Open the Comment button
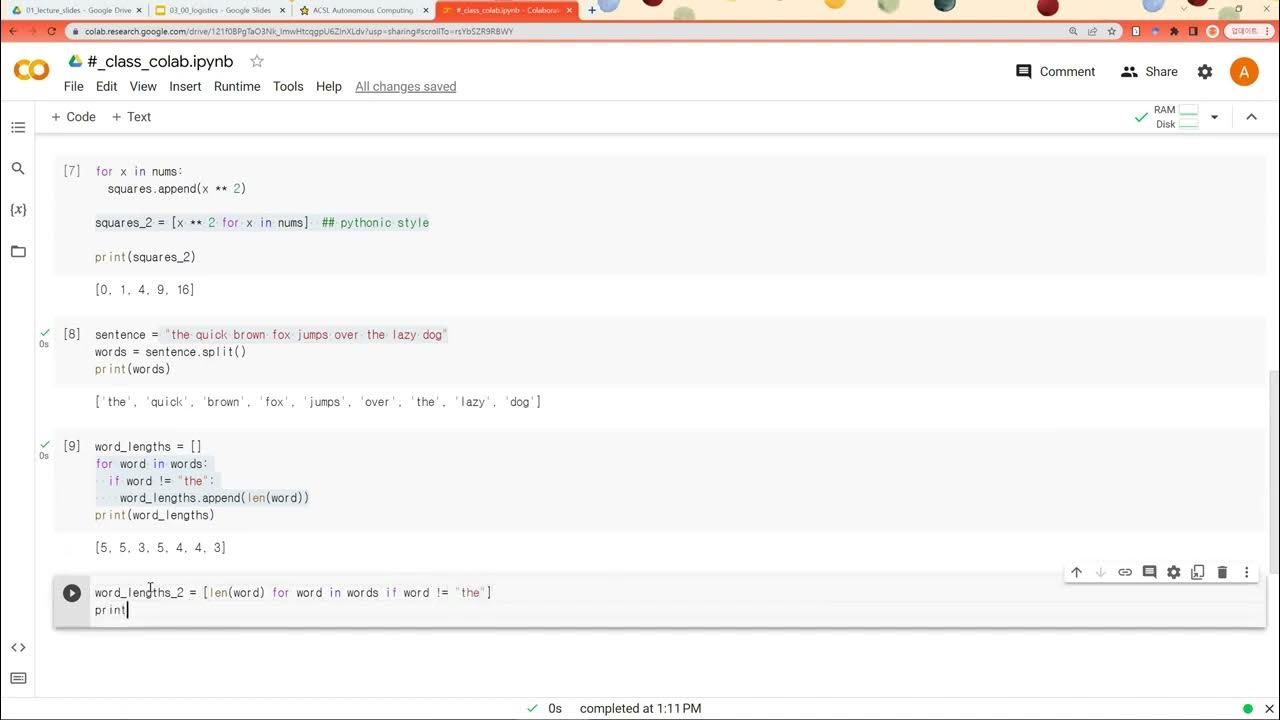The width and height of the screenshot is (1280, 720). click(1055, 72)
